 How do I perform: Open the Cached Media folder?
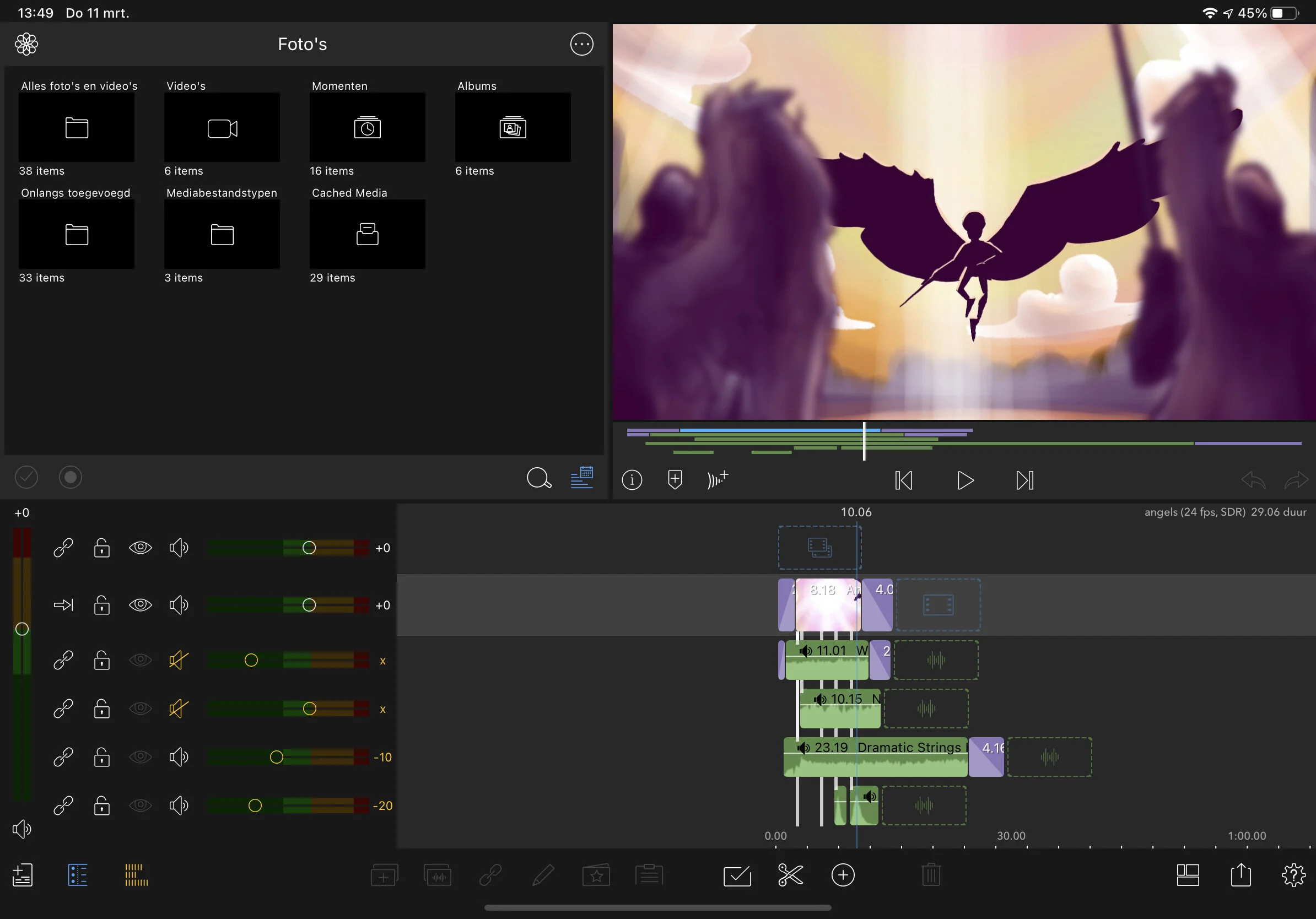[367, 234]
